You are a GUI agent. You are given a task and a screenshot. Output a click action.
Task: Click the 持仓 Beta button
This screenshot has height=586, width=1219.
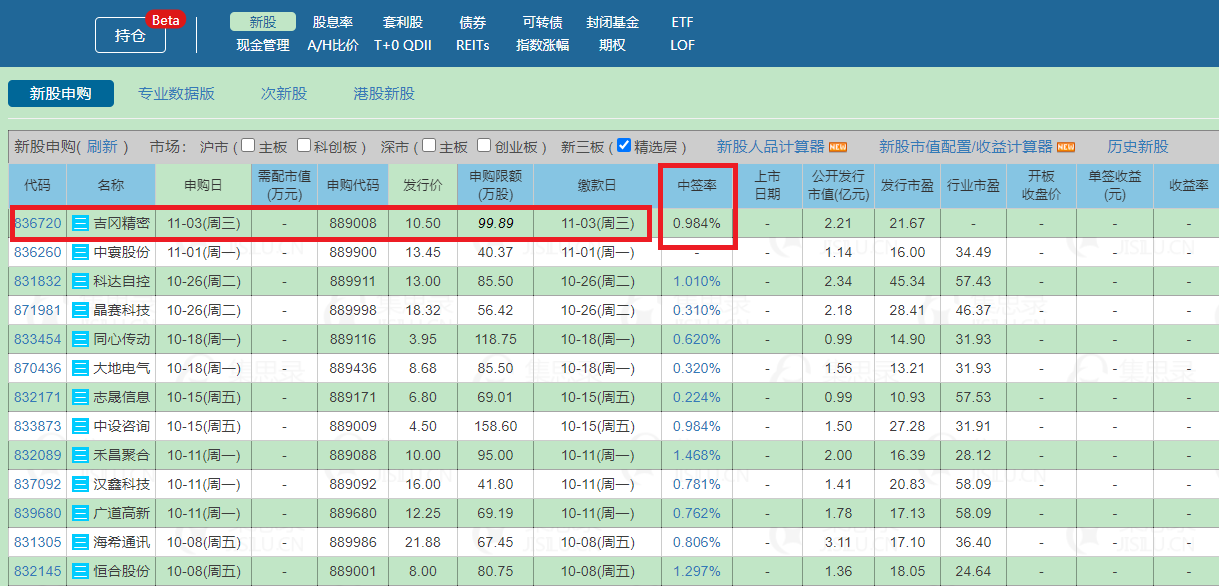coord(130,35)
